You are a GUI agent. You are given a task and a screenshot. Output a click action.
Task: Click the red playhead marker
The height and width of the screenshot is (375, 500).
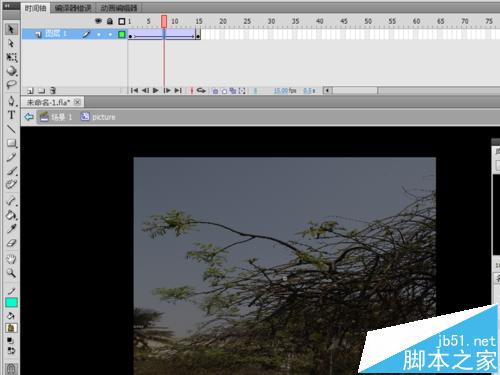tap(164, 21)
